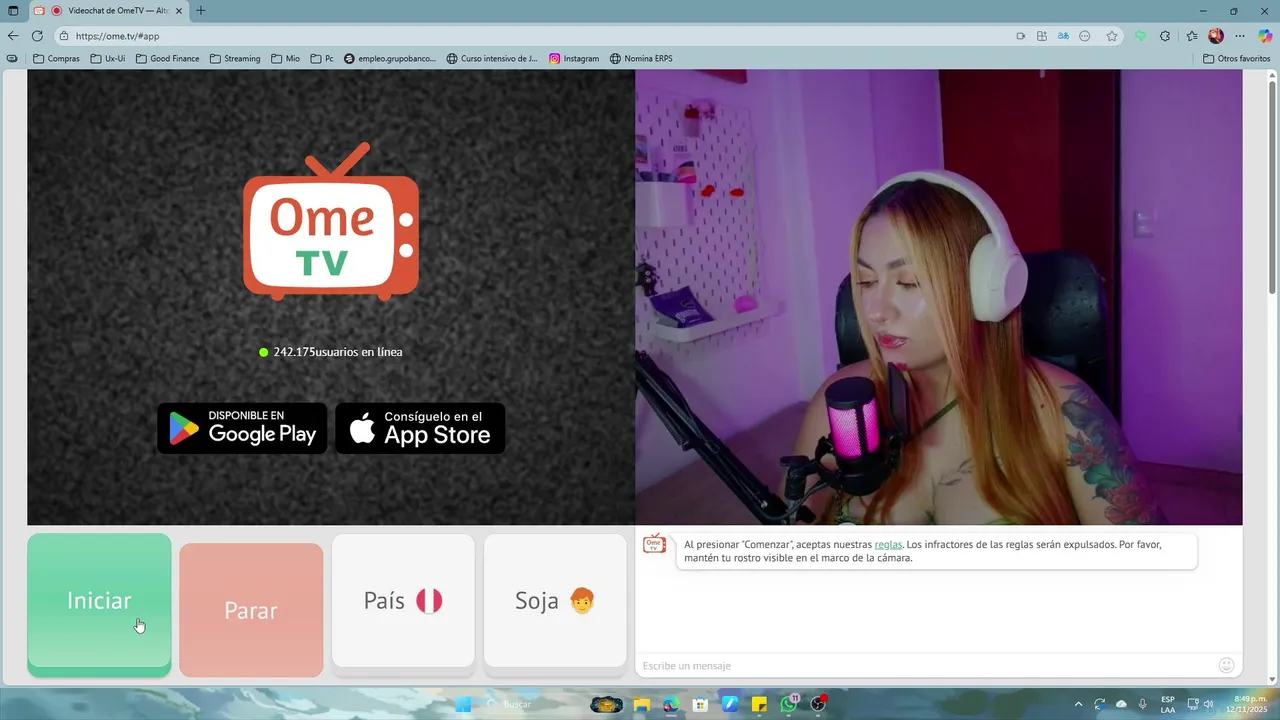Open the Instagram bookmark
The width and height of the screenshot is (1280, 720).
[x=574, y=59]
